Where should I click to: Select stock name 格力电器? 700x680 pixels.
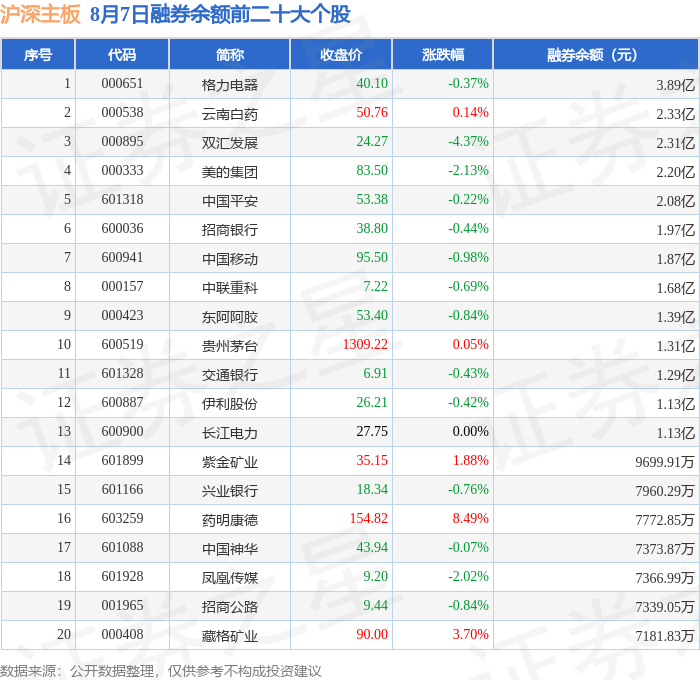[x=229, y=85]
